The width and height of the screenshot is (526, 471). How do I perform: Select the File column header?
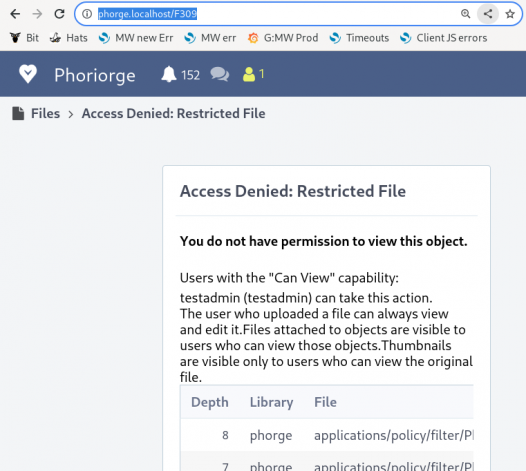point(325,402)
